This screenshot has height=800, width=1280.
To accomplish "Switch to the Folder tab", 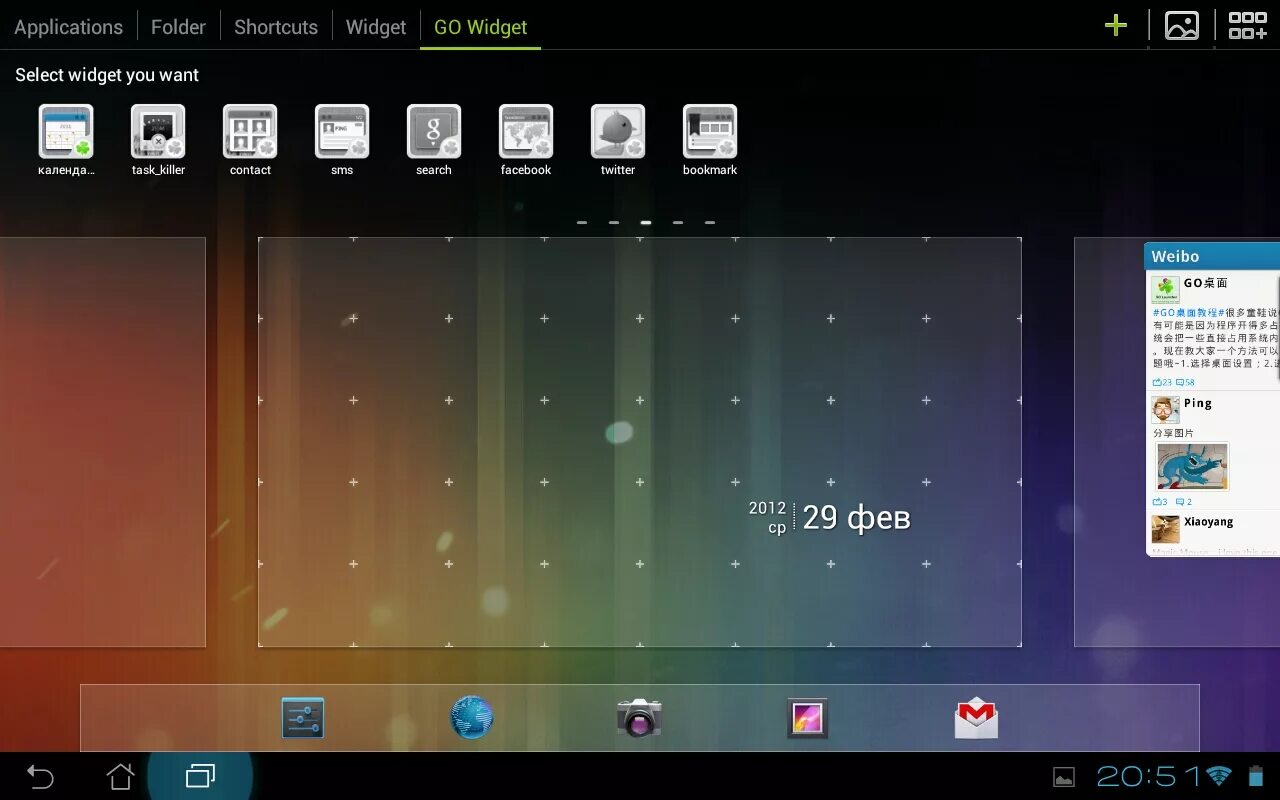I will (x=178, y=27).
